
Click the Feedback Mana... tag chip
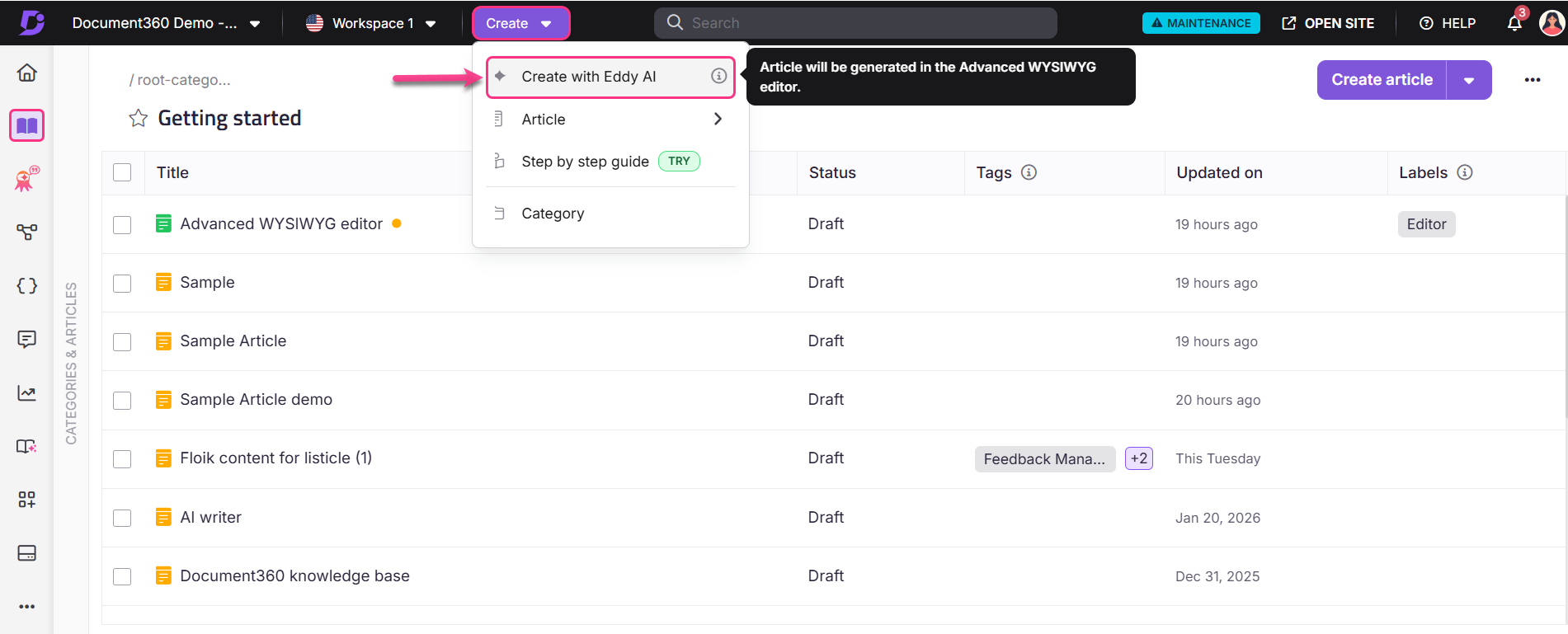click(1045, 459)
